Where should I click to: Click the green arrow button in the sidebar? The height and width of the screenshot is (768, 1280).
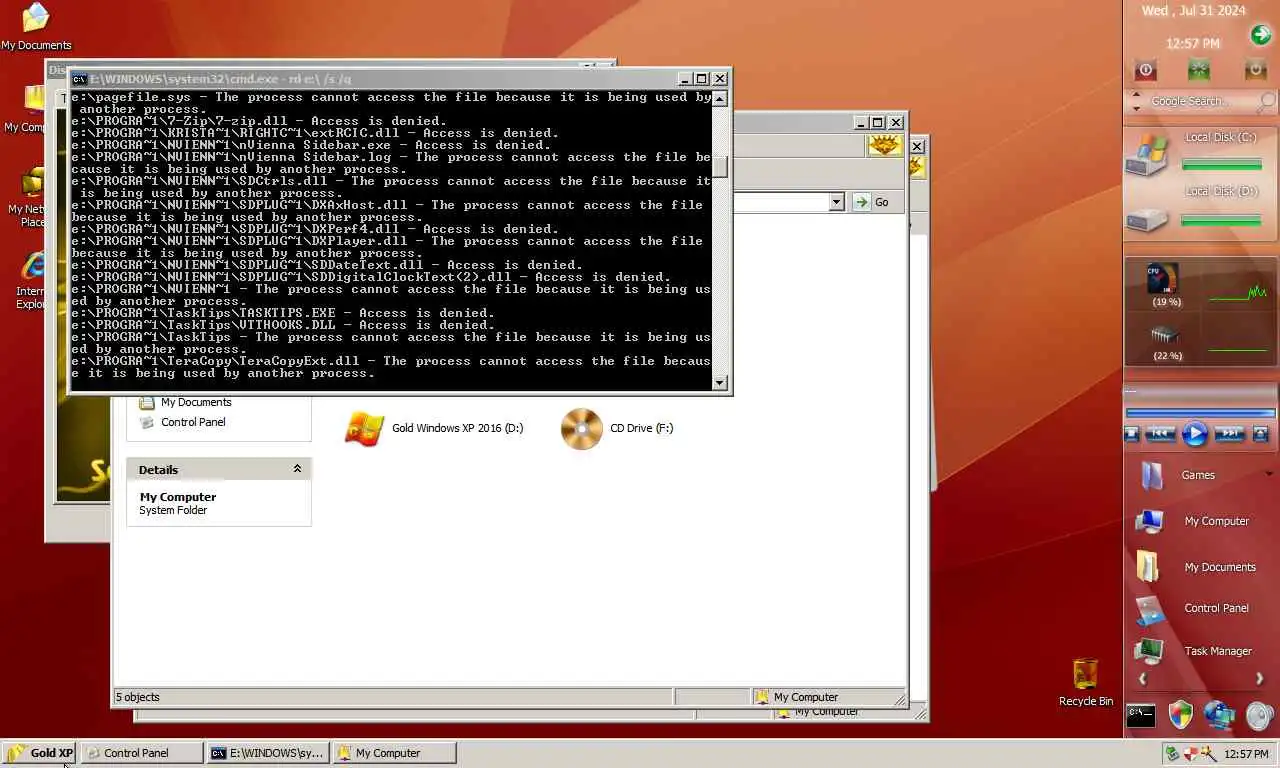pyautogui.click(x=1260, y=36)
